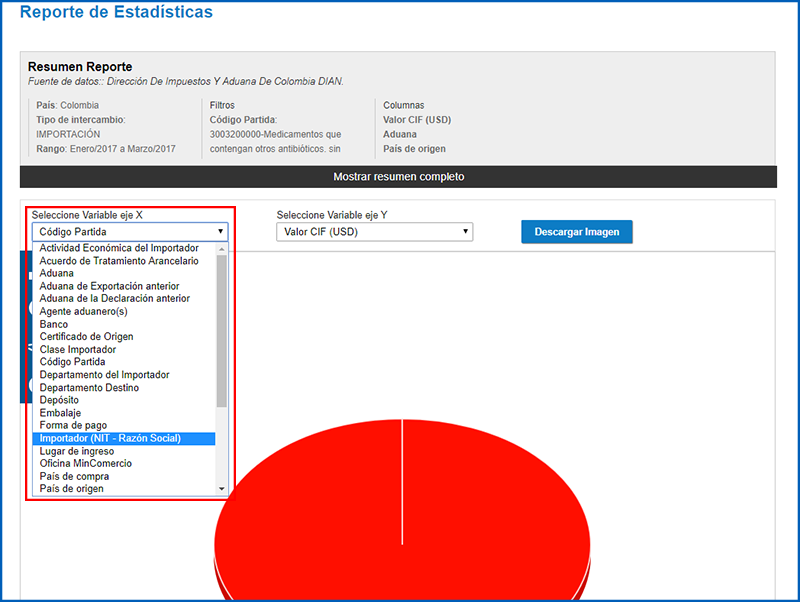This screenshot has width=800, height=602.
Task: Click Seleccione Variable eje X label
Action: click(87, 215)
